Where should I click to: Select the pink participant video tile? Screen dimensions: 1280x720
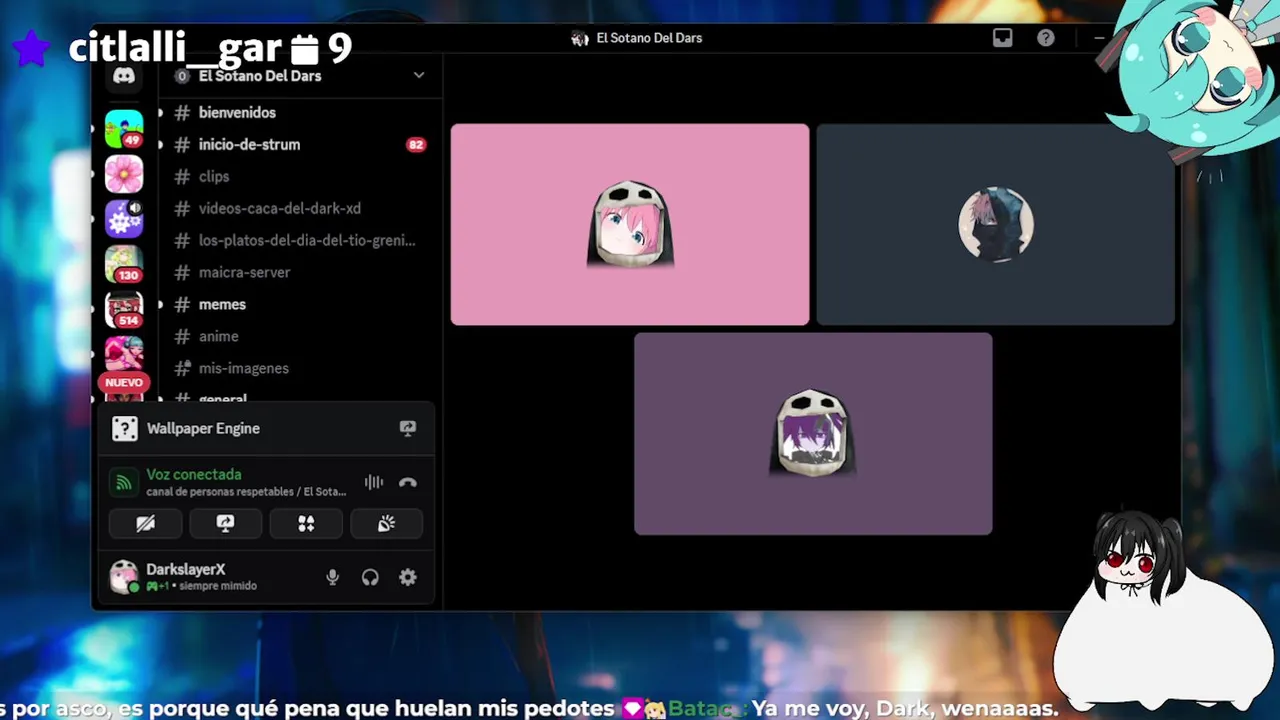[x=630, y=225]
